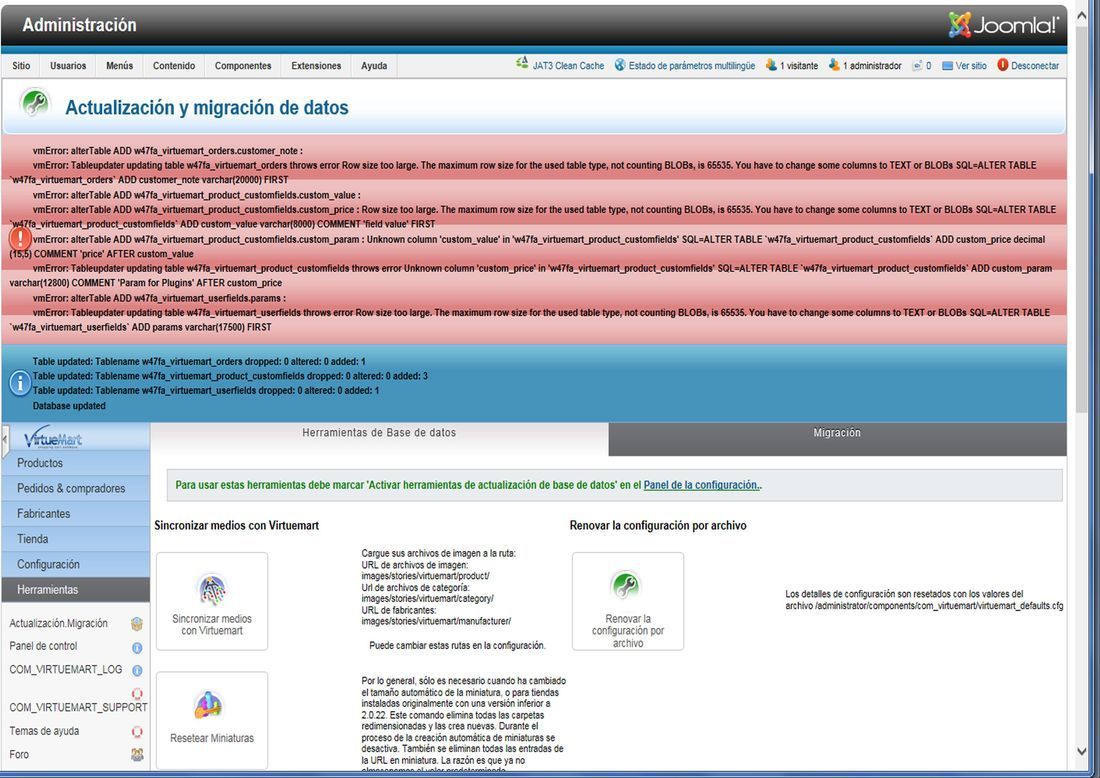Image resolution: width=1100 pixels, height=778 pixels.
Task: Click the JAT3 Clean Cache icon
Action: 522,64
